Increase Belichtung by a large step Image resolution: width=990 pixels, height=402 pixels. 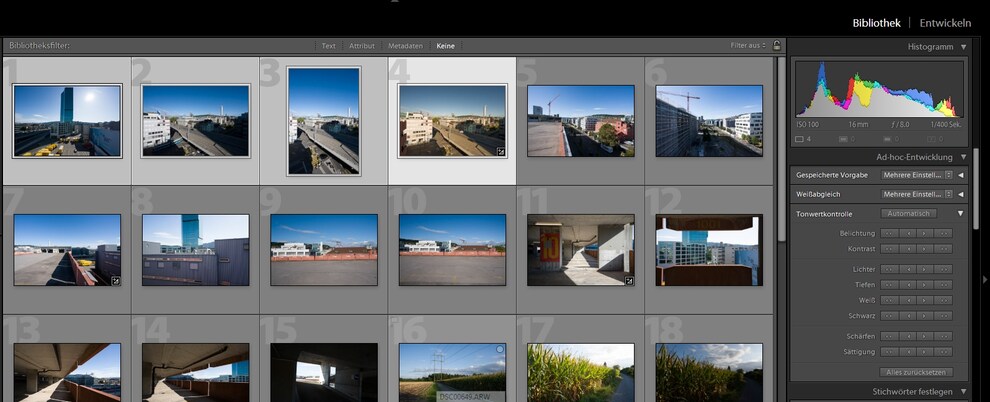pos(943,234)
